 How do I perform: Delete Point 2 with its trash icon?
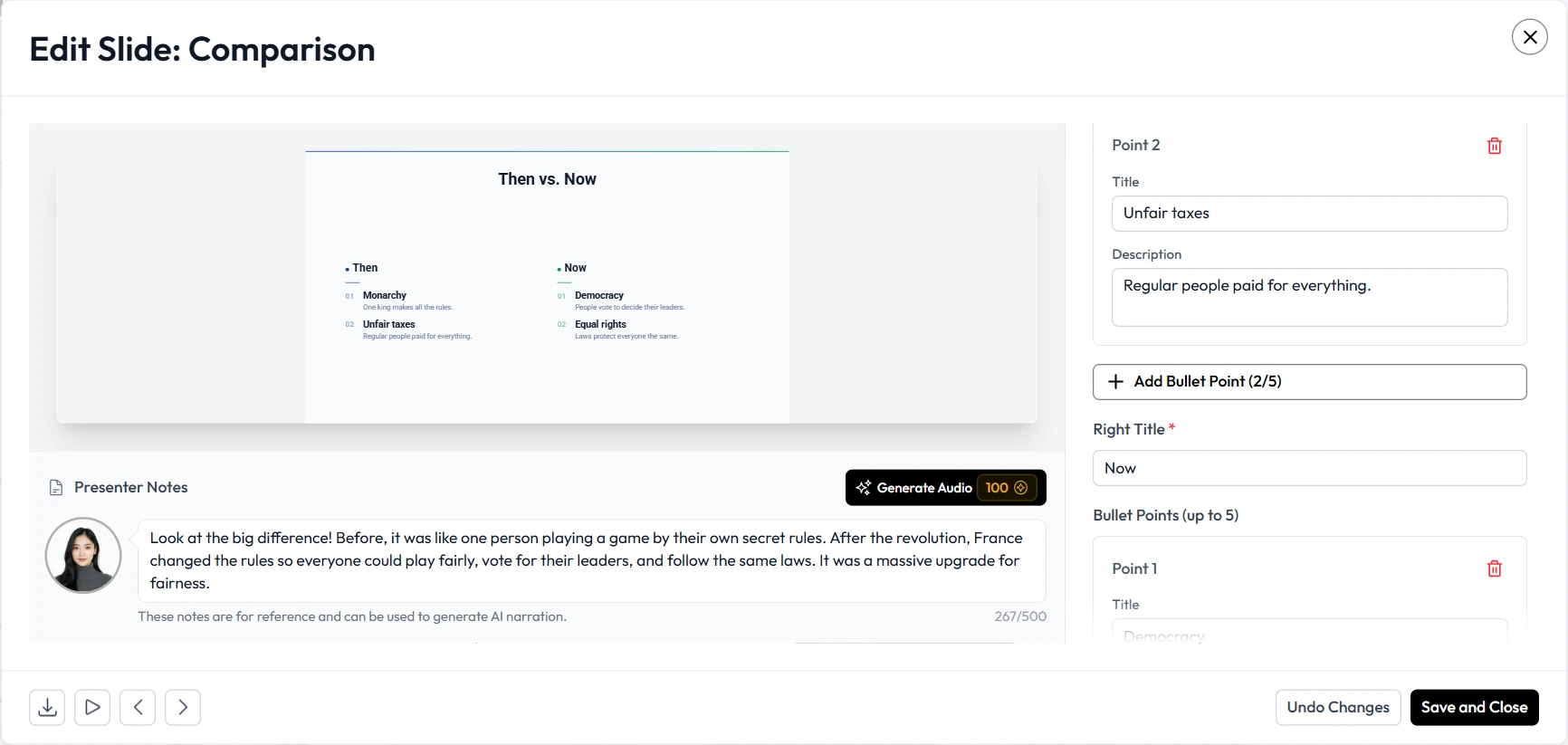click(1495, 146)
